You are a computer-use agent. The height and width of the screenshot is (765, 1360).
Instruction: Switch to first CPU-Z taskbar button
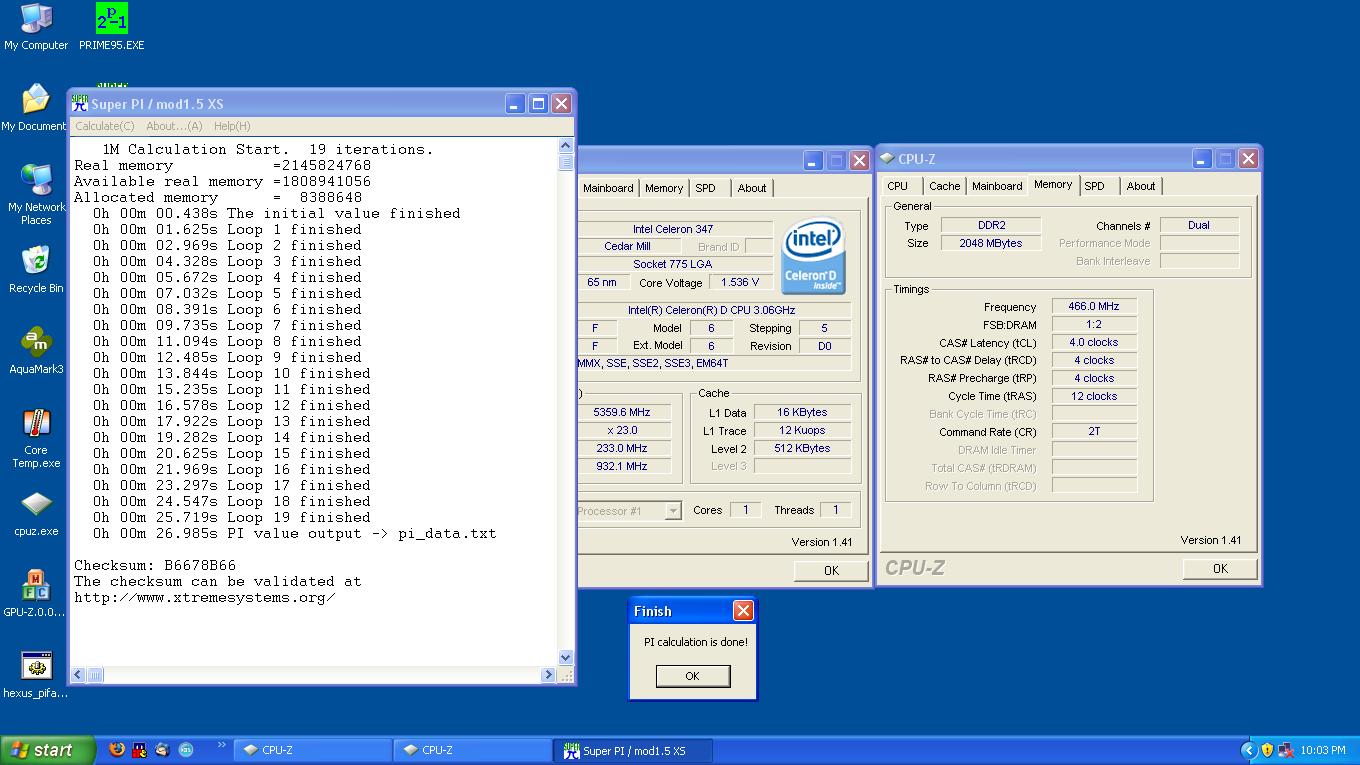tap(313, 750)
